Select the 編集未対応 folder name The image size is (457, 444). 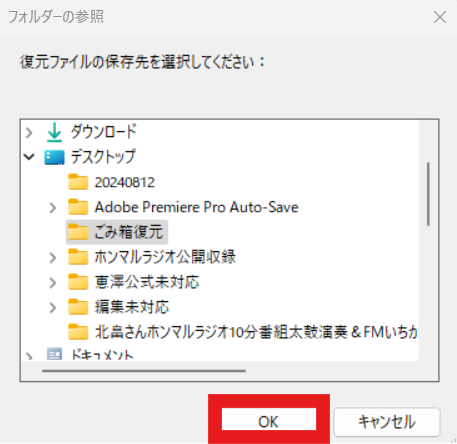[x=132, y=307]
